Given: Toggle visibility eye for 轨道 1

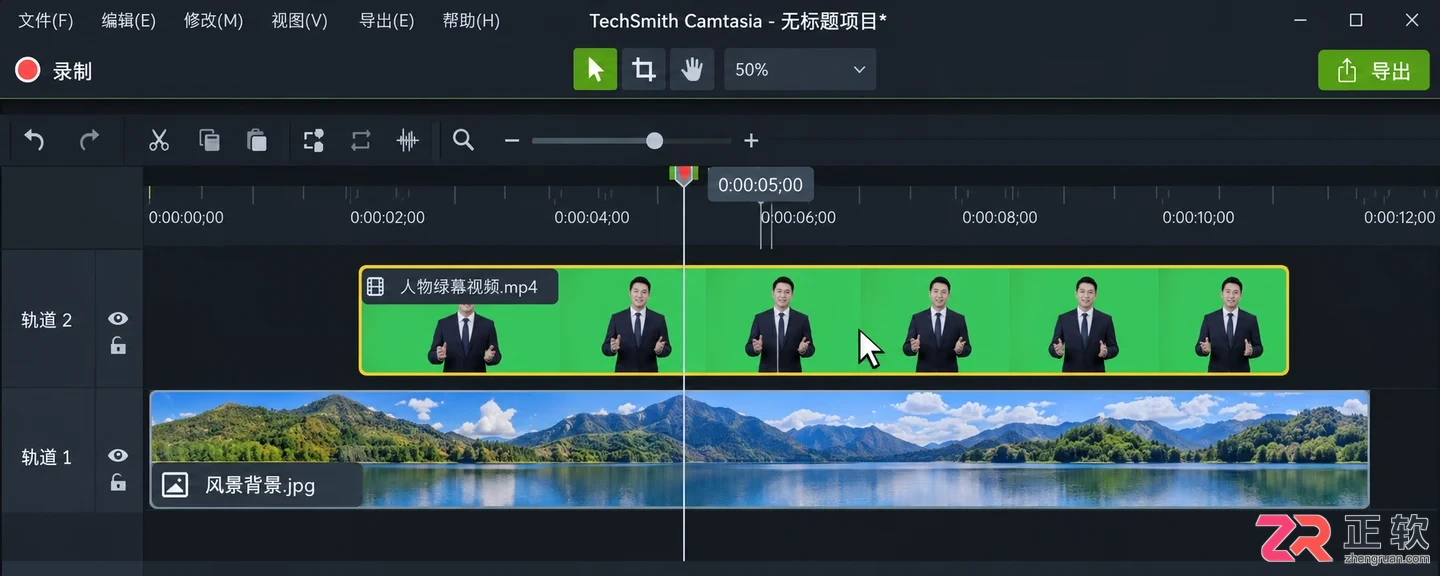Looking at the screenshot, I should coord(118,455).
